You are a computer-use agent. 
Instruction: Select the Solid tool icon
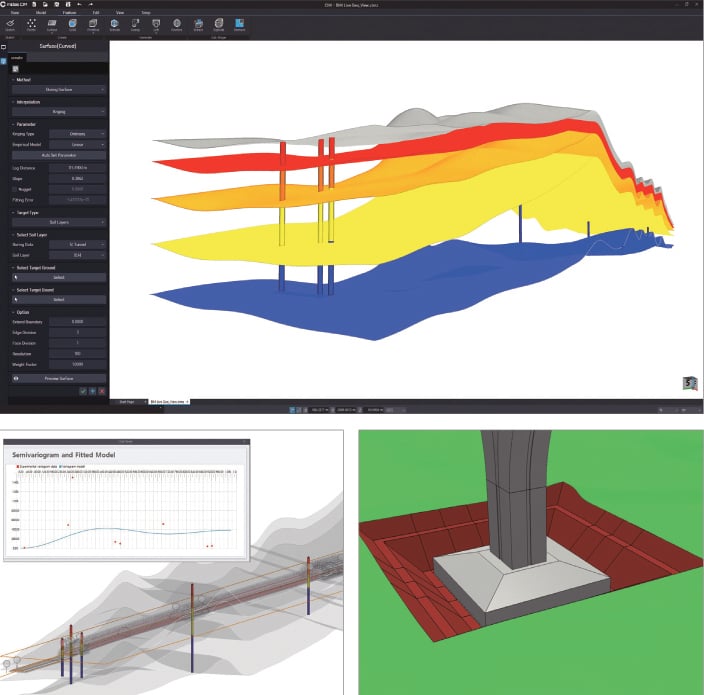pyautogui.click(x=72, y=25)
